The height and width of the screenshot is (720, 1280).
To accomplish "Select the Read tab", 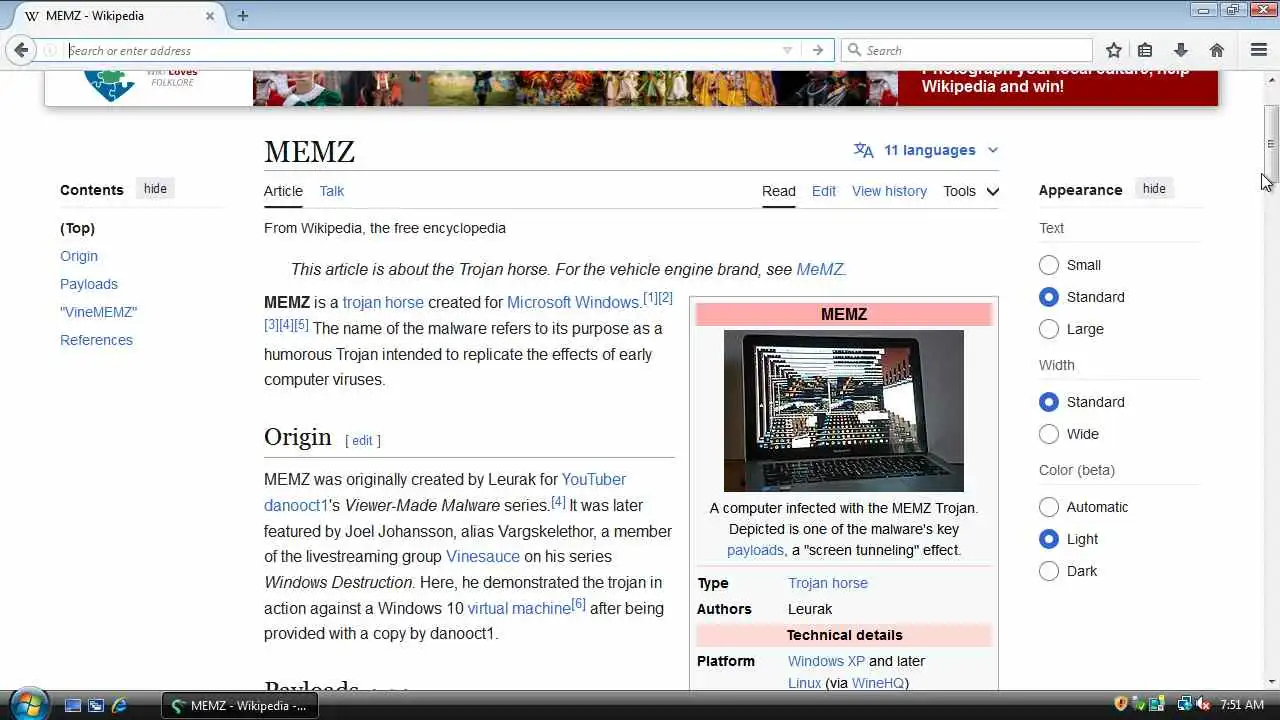I will click(779, 191).
